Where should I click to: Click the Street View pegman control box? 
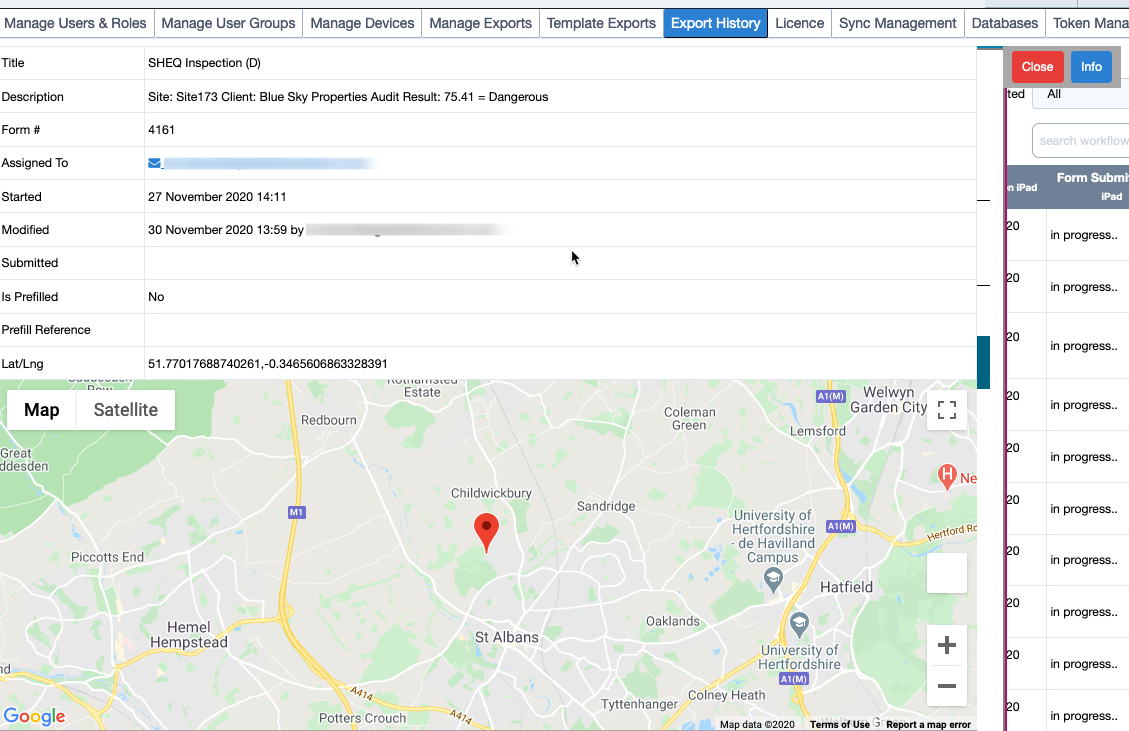pyautogui.click(x=947, y=573)
